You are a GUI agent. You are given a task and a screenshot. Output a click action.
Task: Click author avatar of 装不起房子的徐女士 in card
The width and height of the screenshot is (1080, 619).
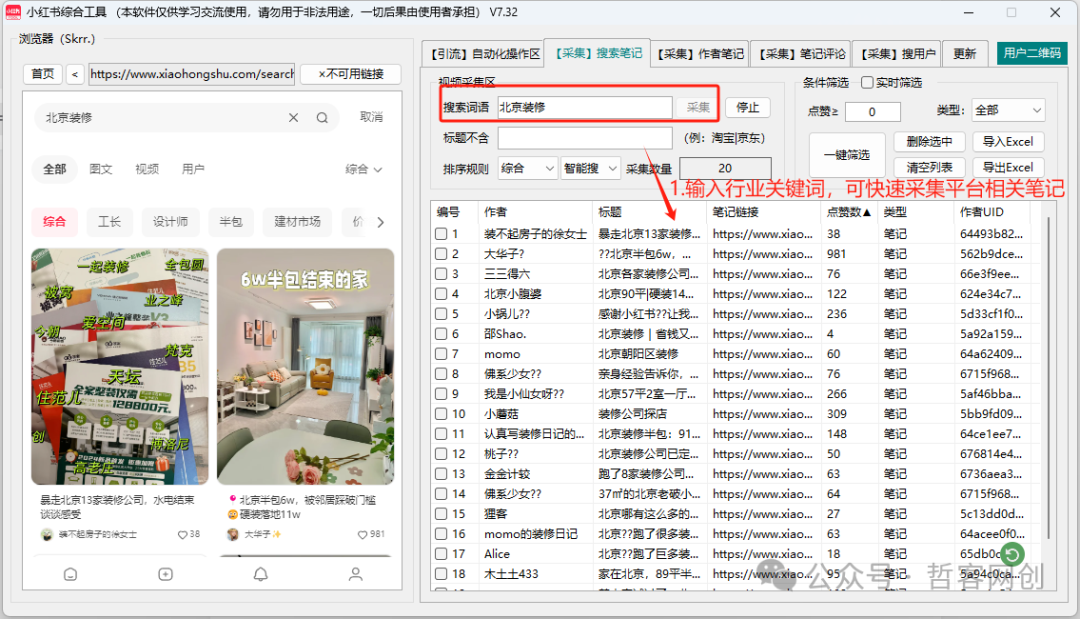46,534
